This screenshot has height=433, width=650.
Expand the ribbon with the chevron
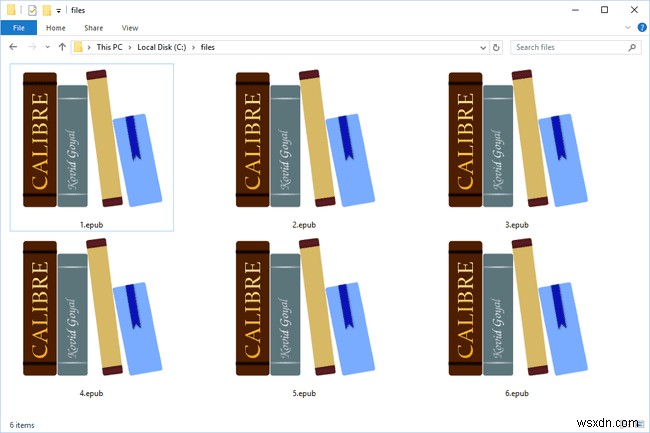(628, 28)
